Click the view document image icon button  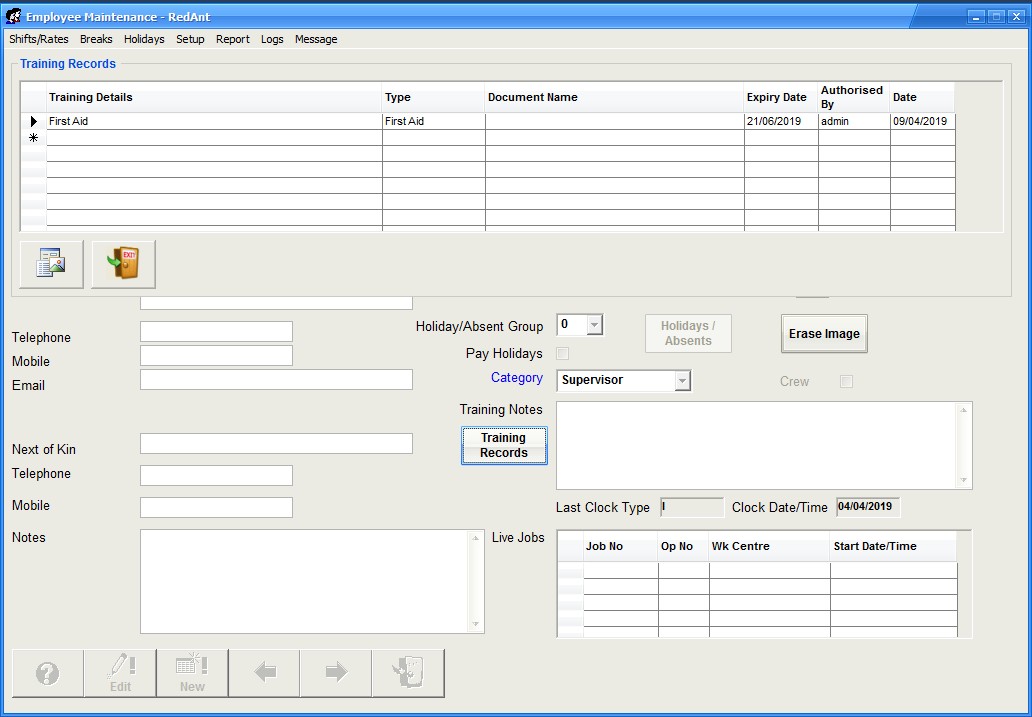pos(51,264)
